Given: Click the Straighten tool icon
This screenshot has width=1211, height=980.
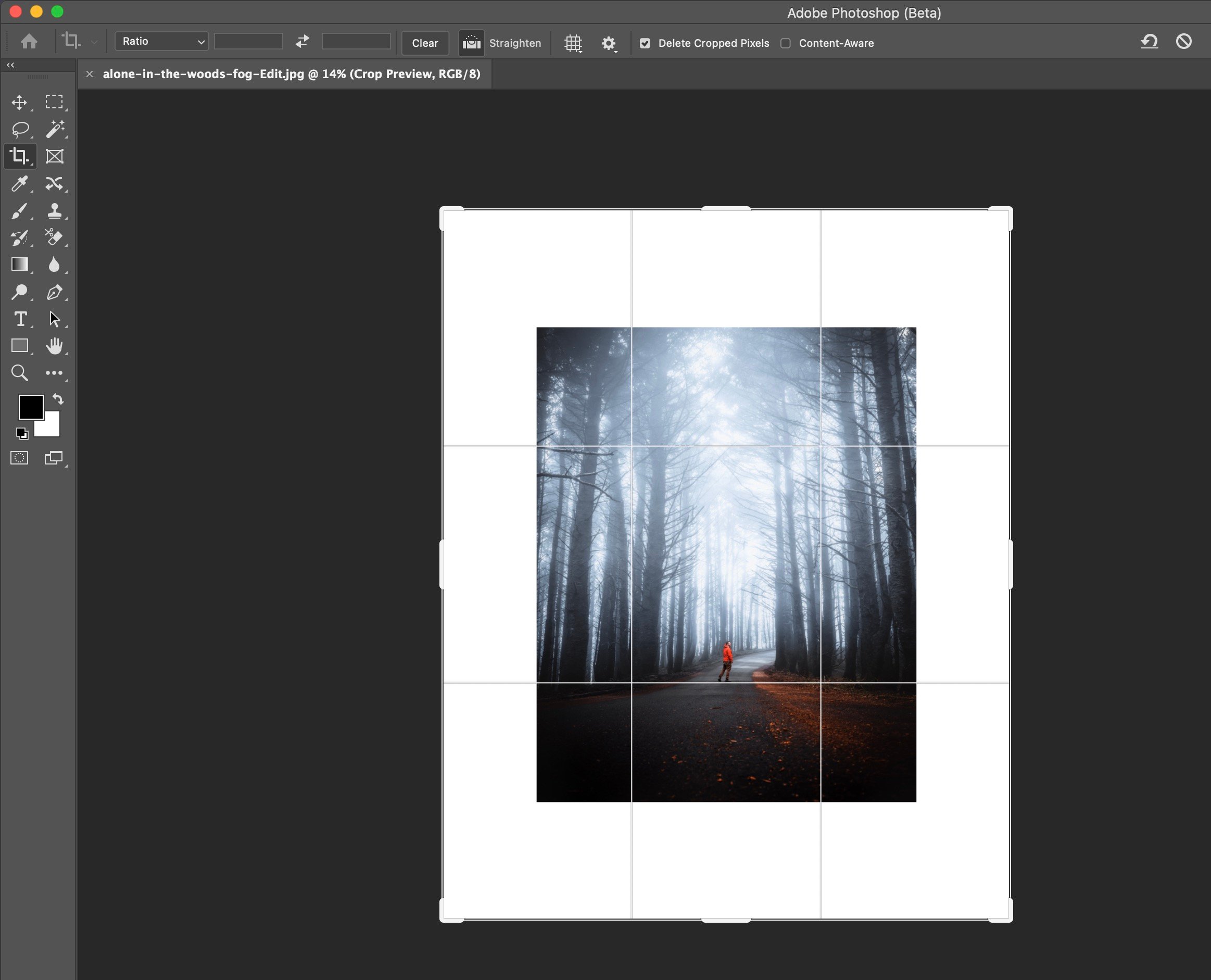Looking at the screenshot, I should (x=471, y=42).
